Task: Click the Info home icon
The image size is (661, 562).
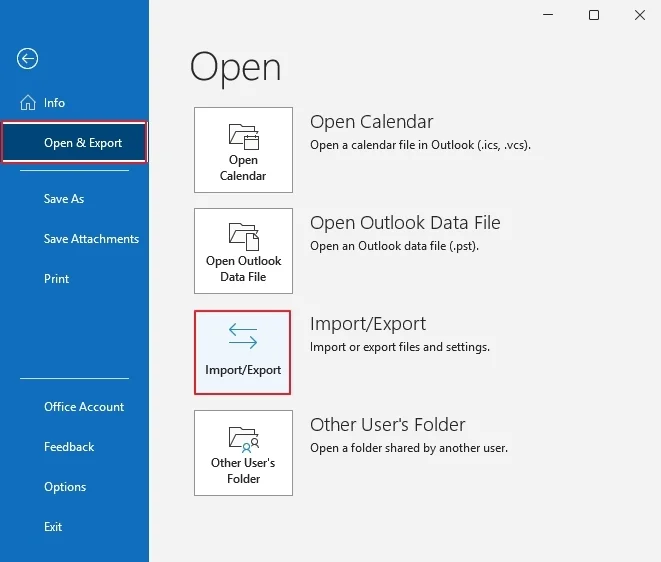Action: [28, 102]
